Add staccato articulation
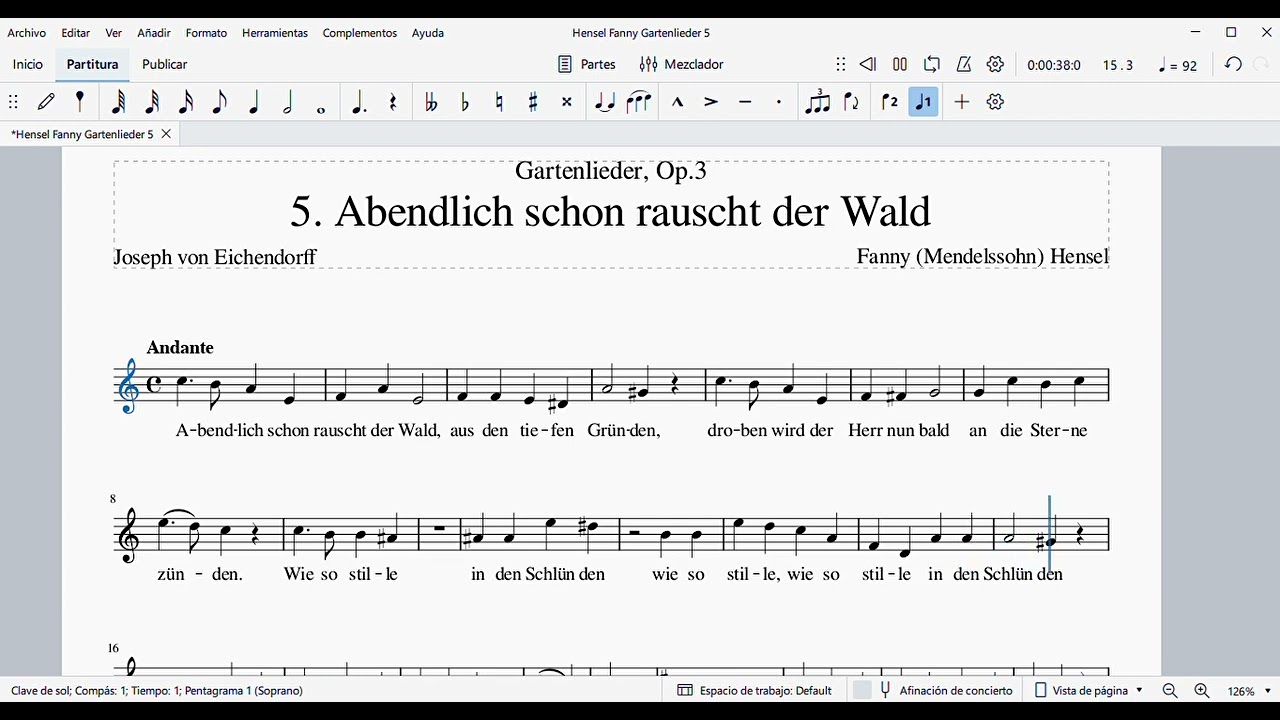This screenshot has height=720, width=1280. (779, 102)
